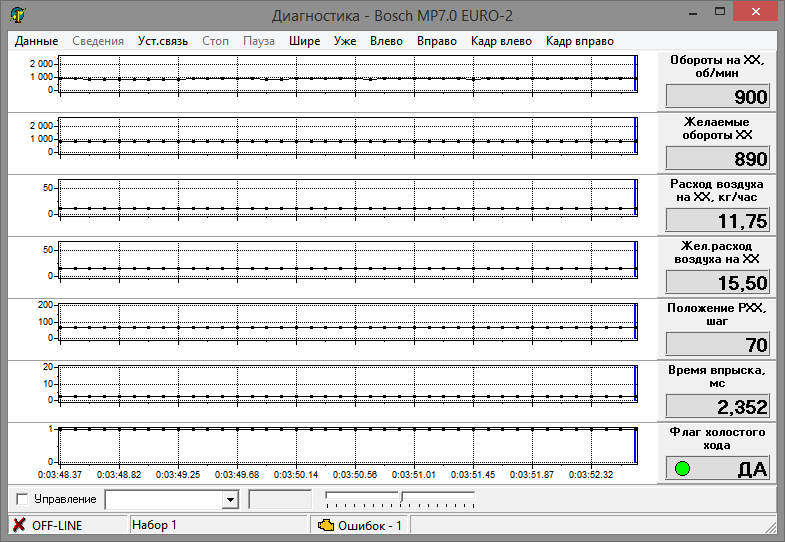Click the OFF-LINE status text

coord(57,525)
